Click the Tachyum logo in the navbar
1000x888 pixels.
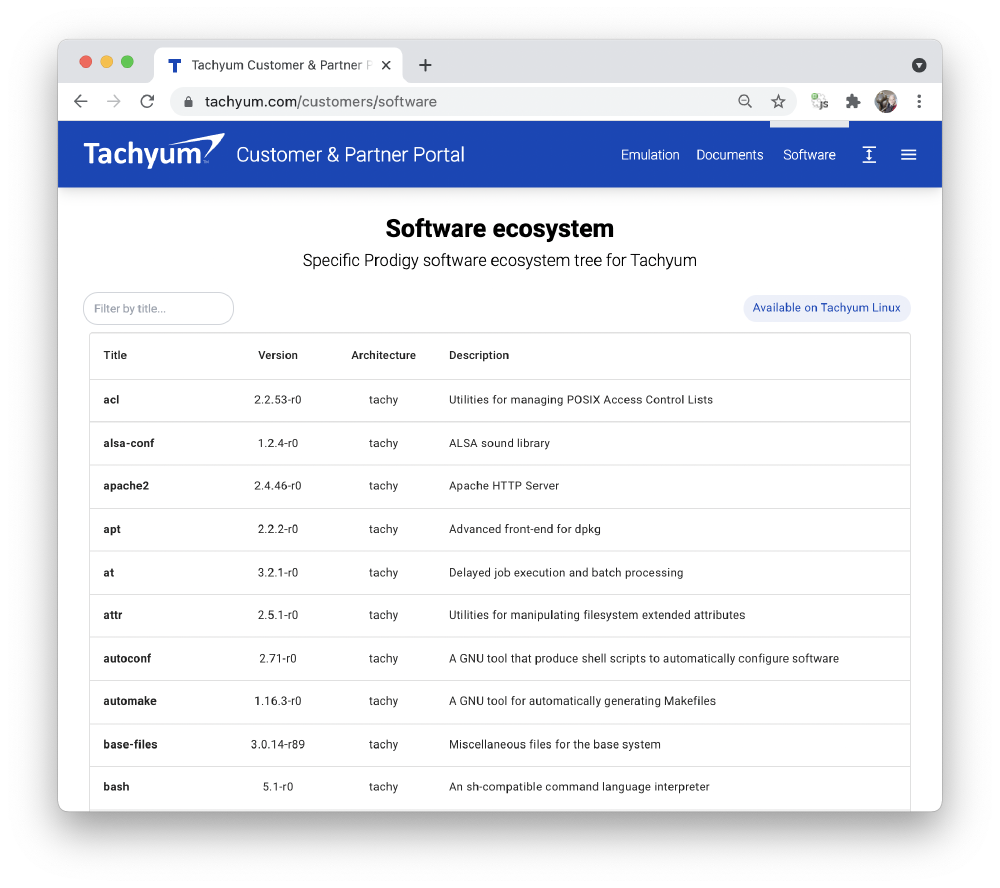[152, 150]
